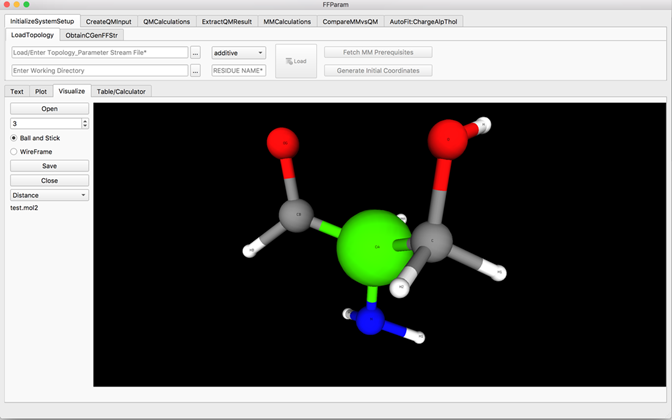Screen dimensions: 672x420
Task: Select the InitializeSystemSetup tab
Action: pos(42,21)
